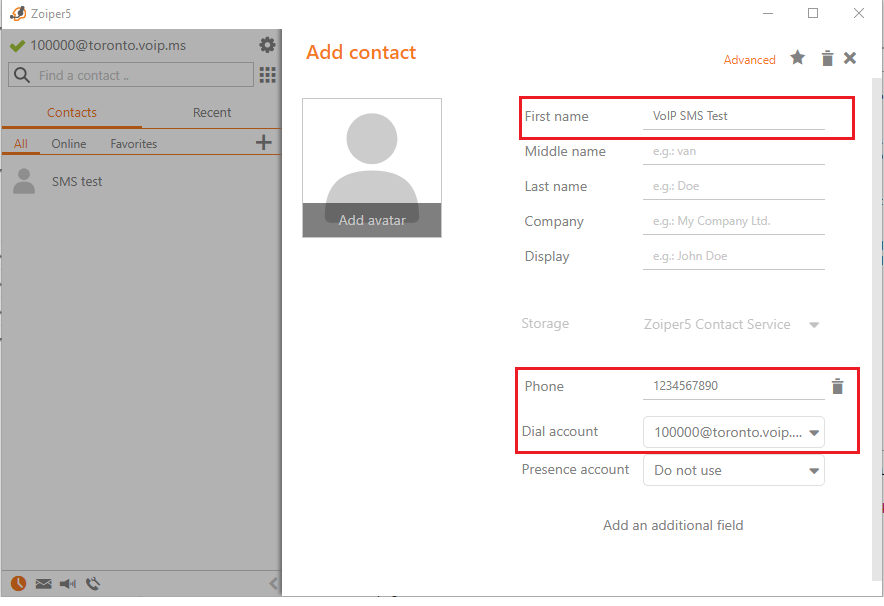Click the phone devices icon at the bottom
The width and height of the screenshot is (884, 606).
[x=92, y=583]
